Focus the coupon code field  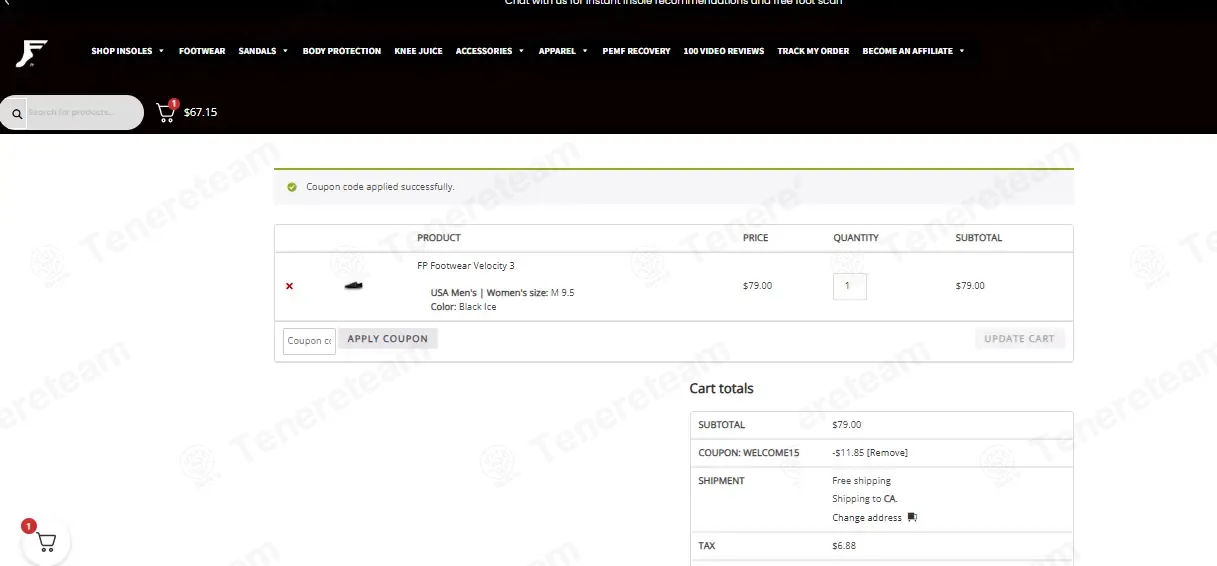coord(309,341)
